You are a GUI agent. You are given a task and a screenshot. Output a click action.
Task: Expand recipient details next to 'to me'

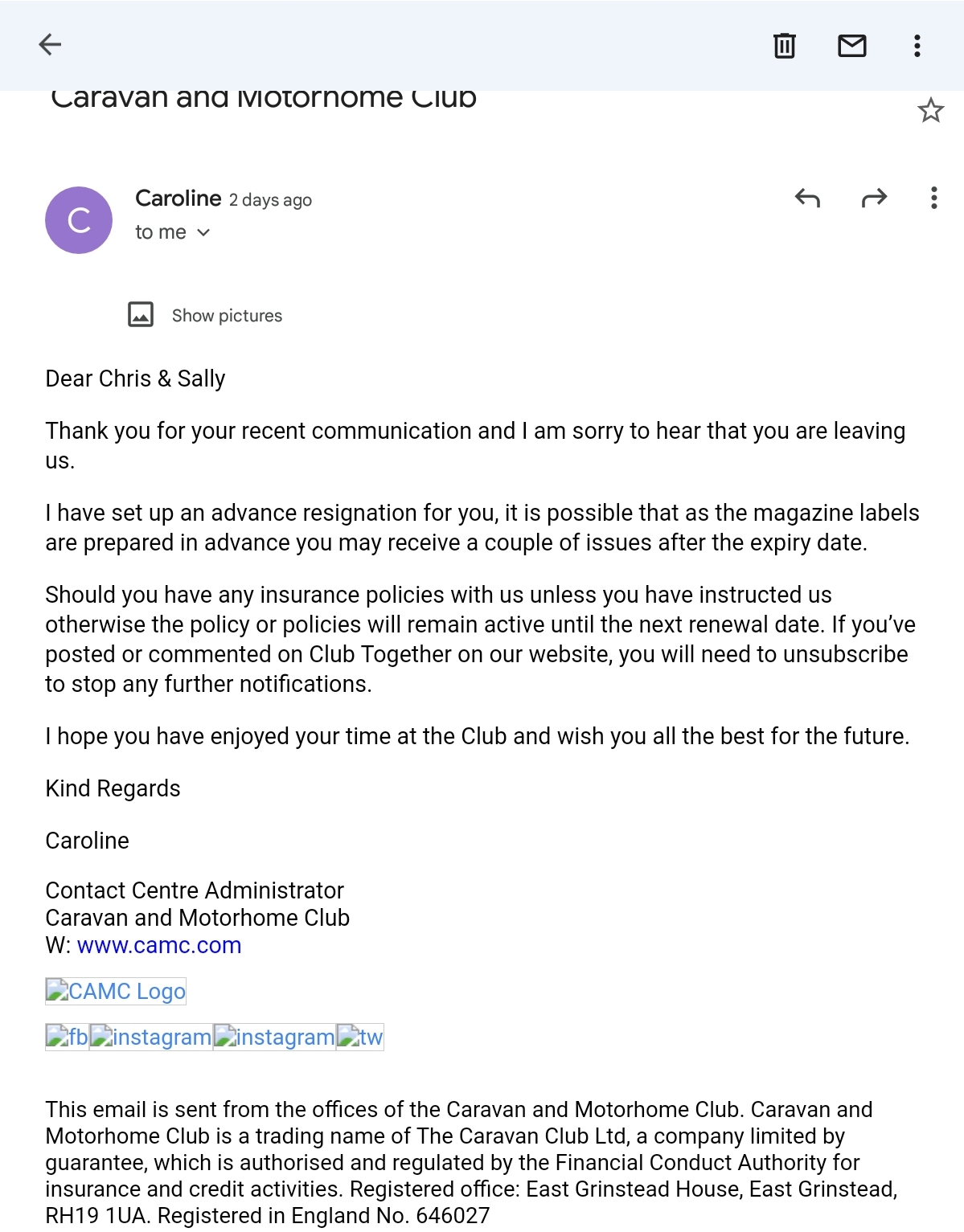[x=203, y=232]
